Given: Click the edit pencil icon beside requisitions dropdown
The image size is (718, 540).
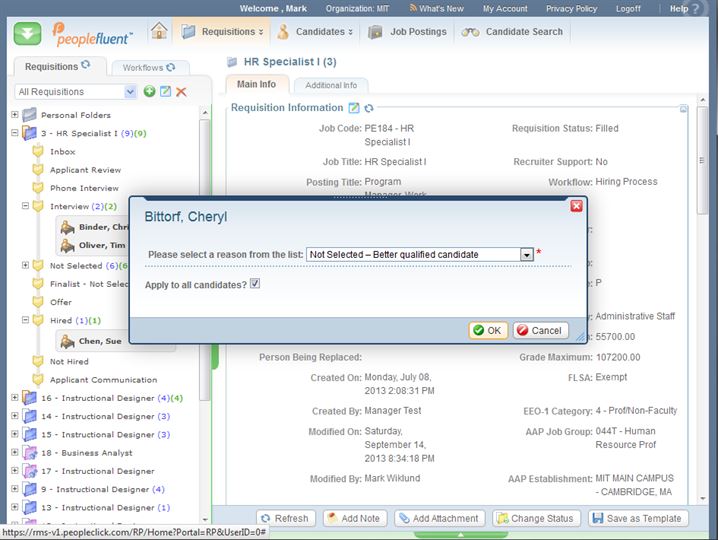Looking at the screenshot, I should 165,92.
